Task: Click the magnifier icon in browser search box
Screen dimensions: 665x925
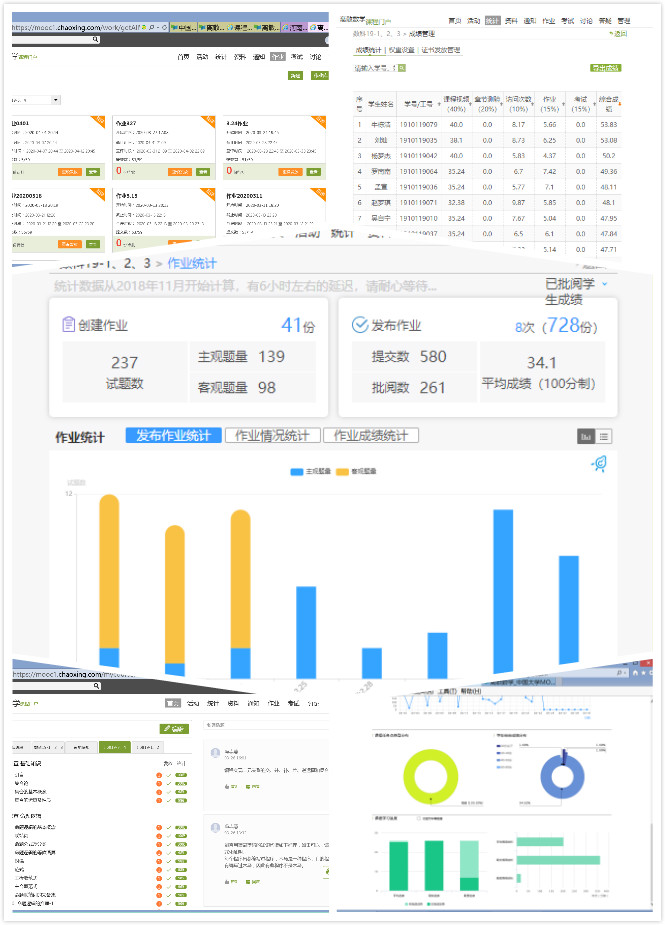Action: click(96, 39)
